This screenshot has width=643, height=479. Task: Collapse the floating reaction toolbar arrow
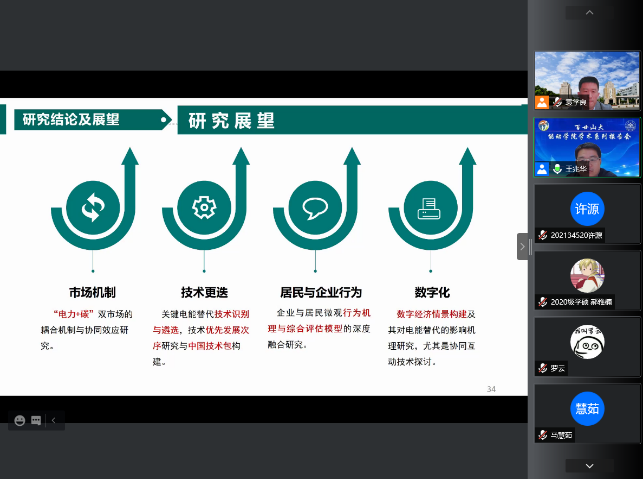pyautogui.click(x=54, y=421)
